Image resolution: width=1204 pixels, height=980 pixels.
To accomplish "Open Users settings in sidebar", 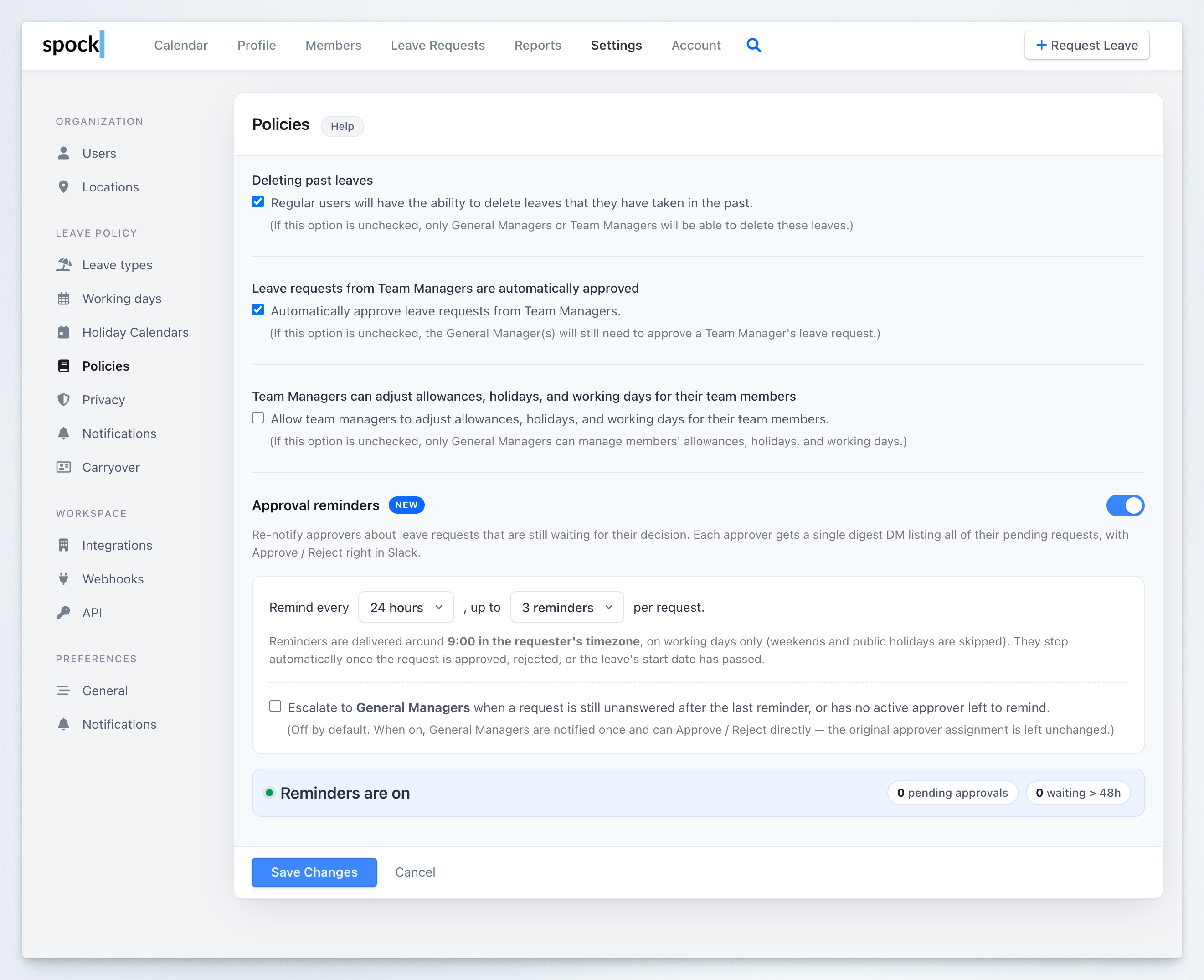I will point(99,153).
